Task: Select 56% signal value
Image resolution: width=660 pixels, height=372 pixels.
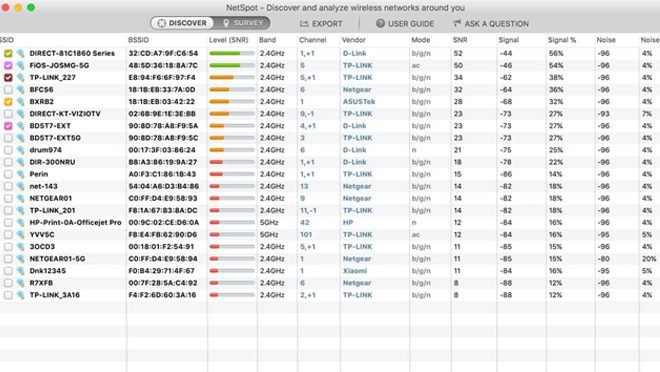Action: pos(556,53)
